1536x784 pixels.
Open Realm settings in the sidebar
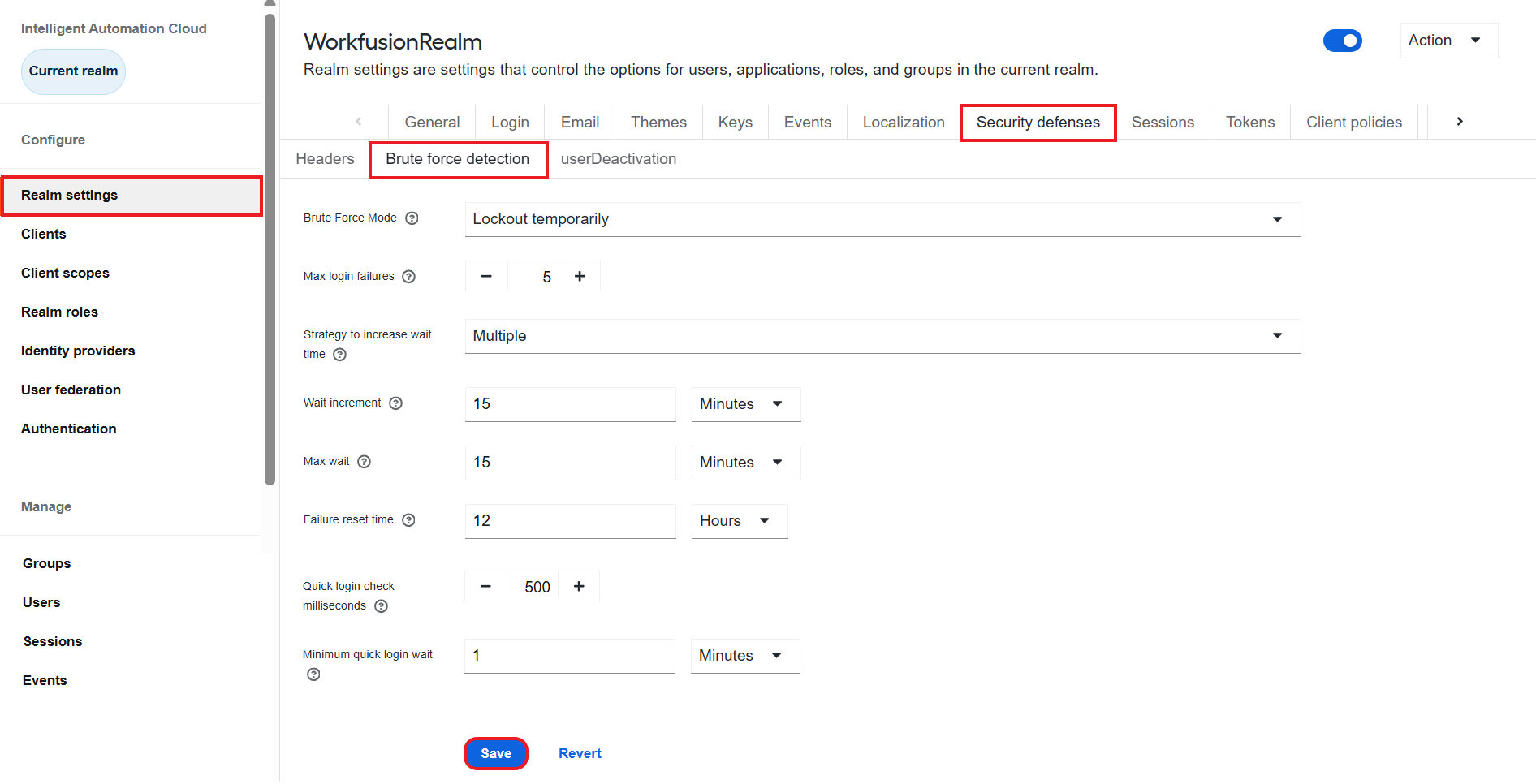click(132, 196)
